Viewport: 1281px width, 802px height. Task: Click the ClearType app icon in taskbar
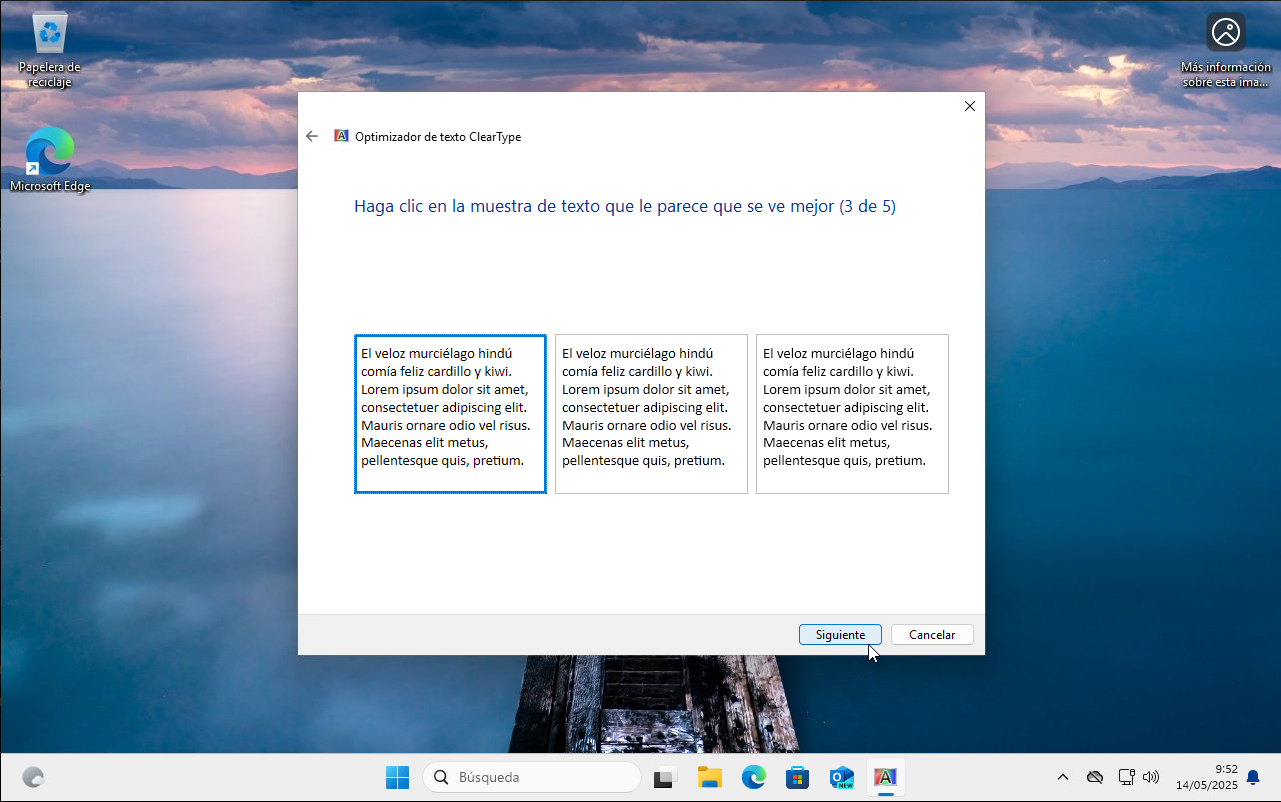[x=885, y=777]
